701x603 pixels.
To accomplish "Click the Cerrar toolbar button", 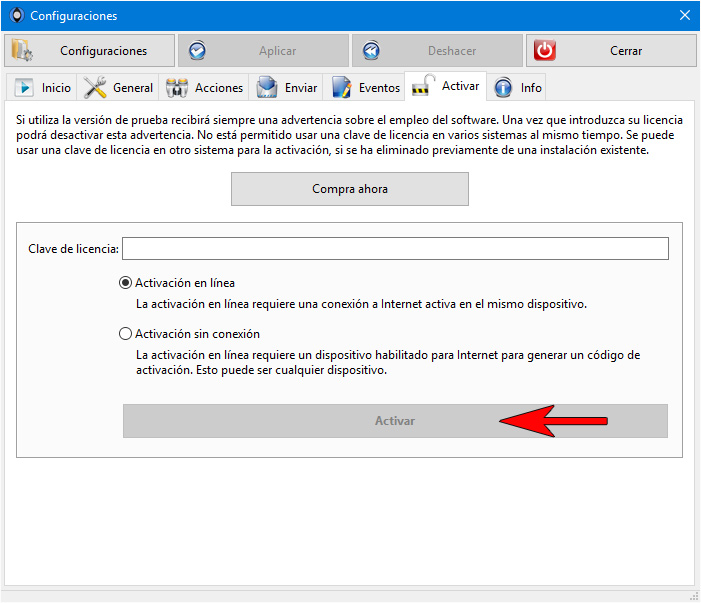I will point(611,51).
